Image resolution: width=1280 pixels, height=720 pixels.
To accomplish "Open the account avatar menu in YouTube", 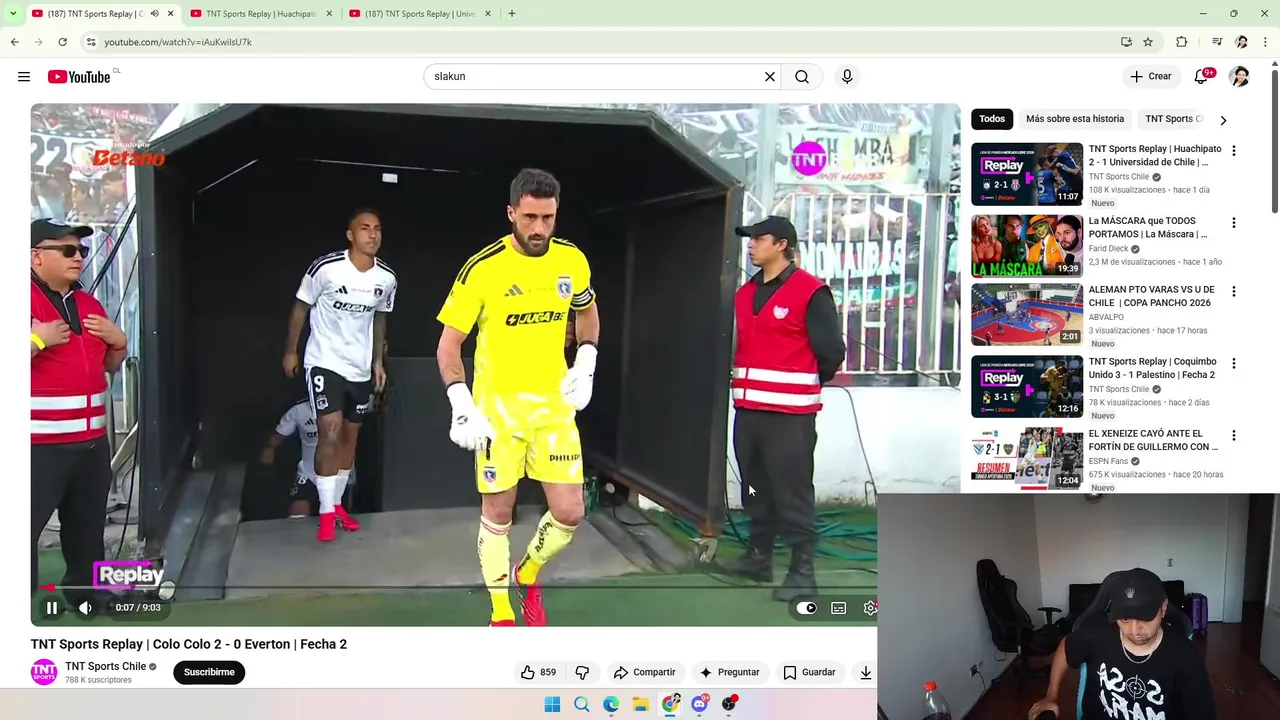I will pyautogui.click(x=1239, y=76).
